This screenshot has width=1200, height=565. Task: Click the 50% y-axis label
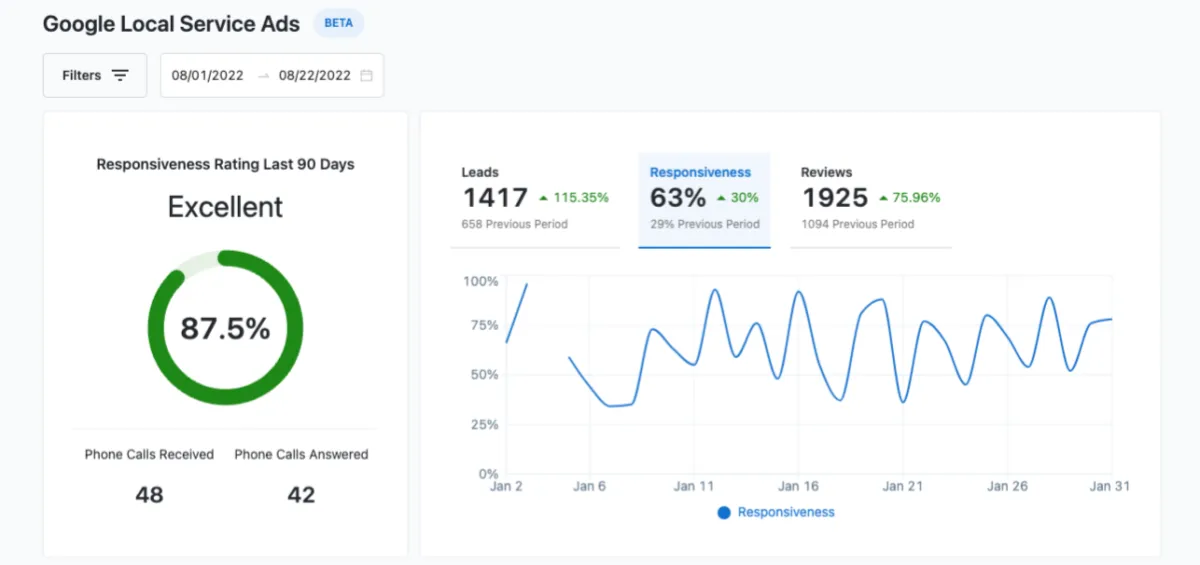point(484,375)
